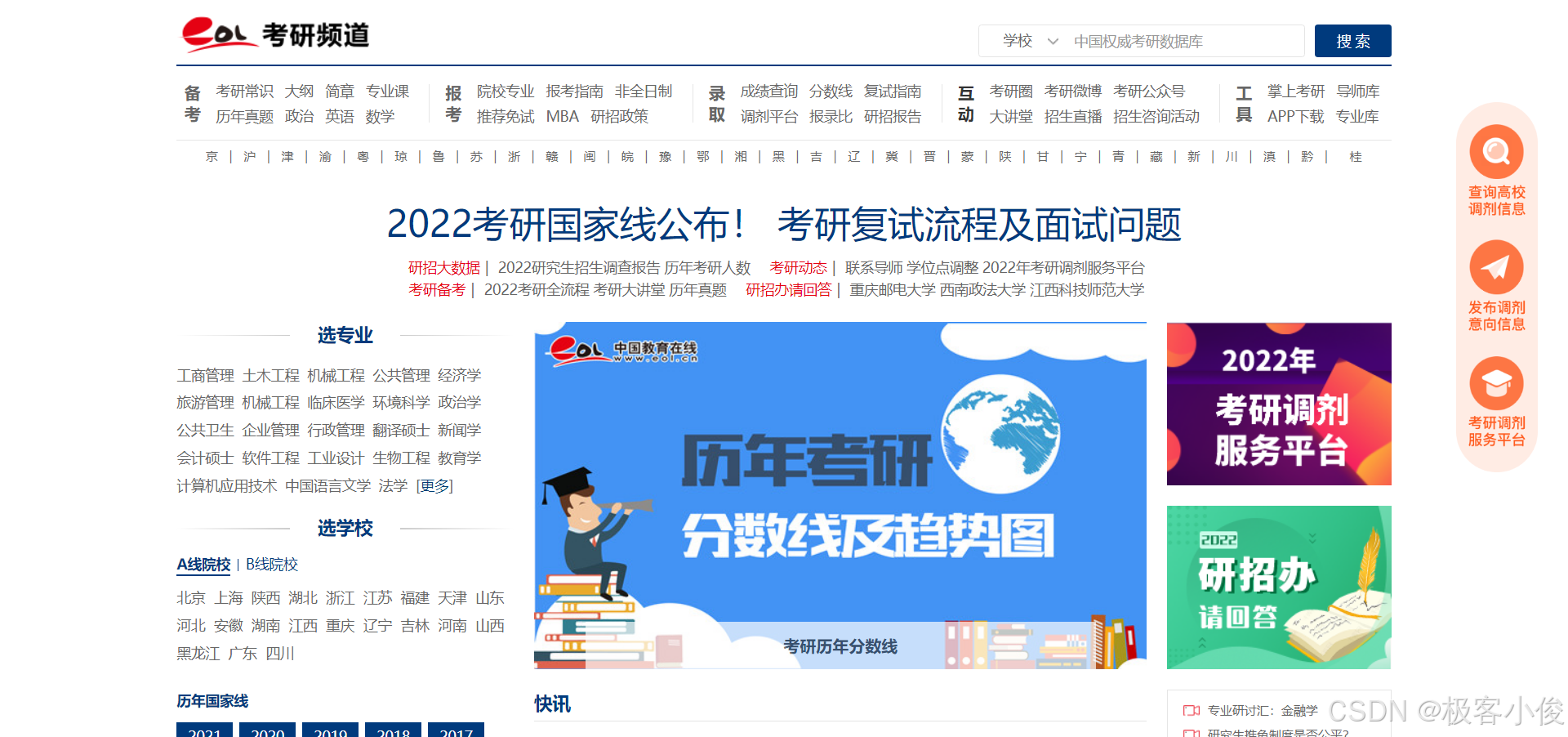
Task: Open 招生直播 under 互动
Action: pos(1073,117)
